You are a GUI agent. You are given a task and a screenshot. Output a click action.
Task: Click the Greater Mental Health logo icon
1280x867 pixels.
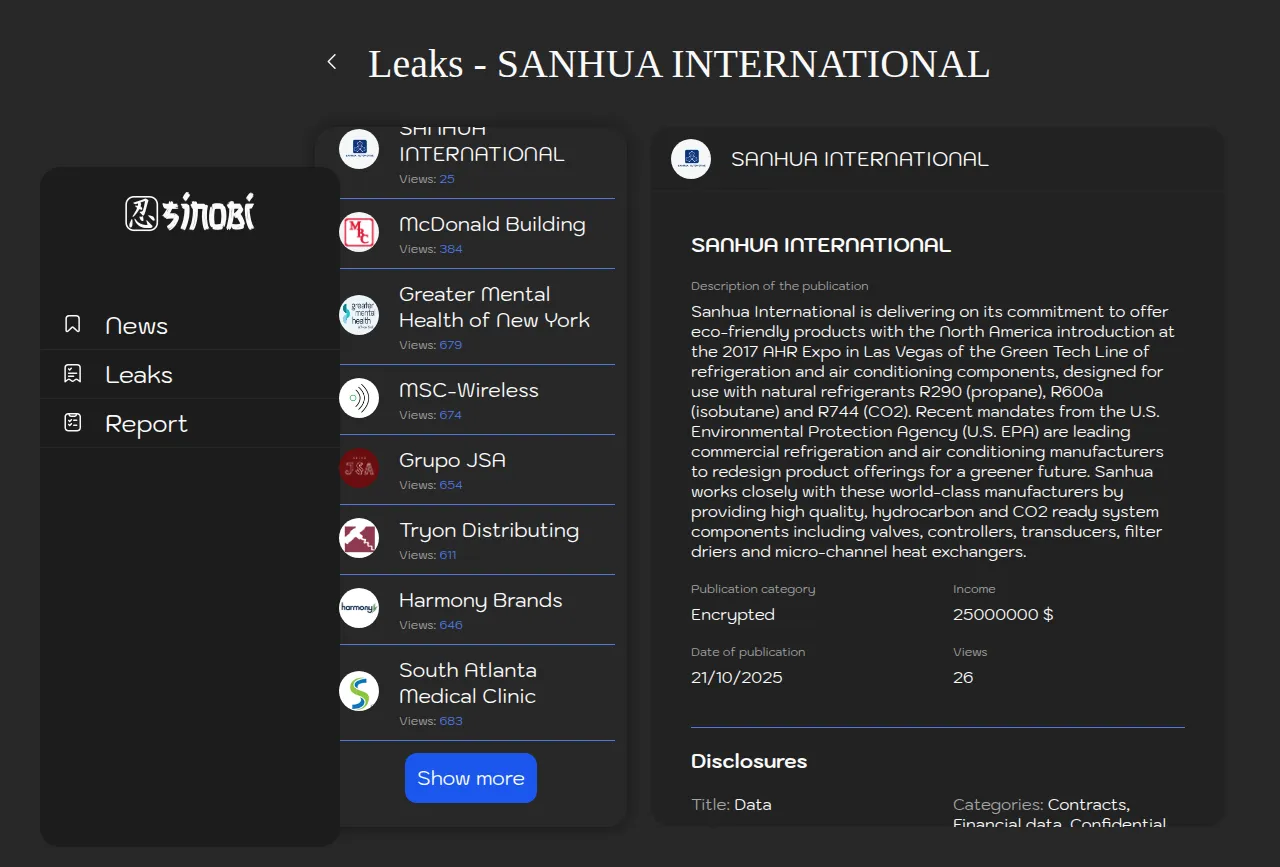359,315
